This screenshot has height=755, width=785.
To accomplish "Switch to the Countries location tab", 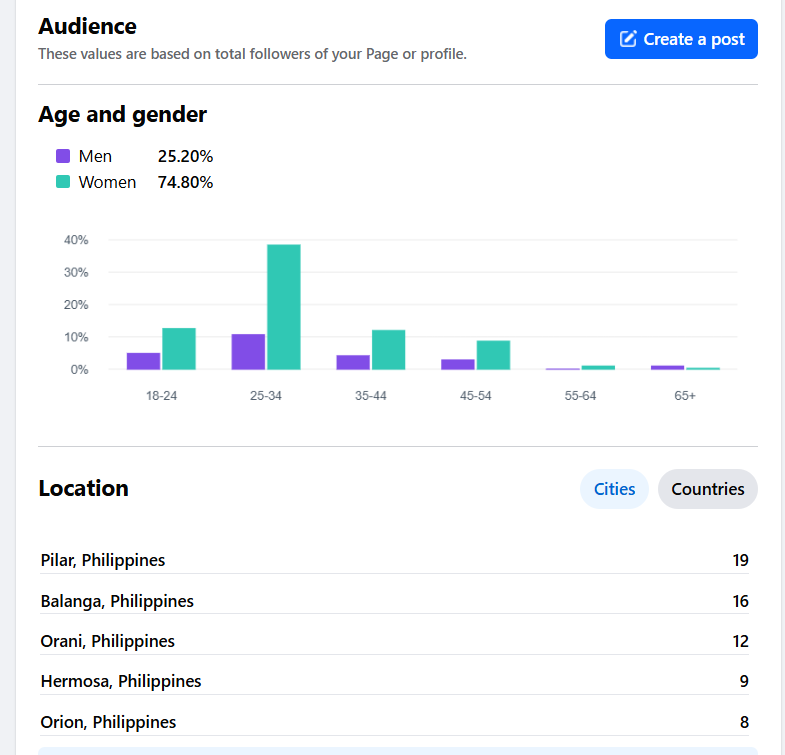I will 707,489.
